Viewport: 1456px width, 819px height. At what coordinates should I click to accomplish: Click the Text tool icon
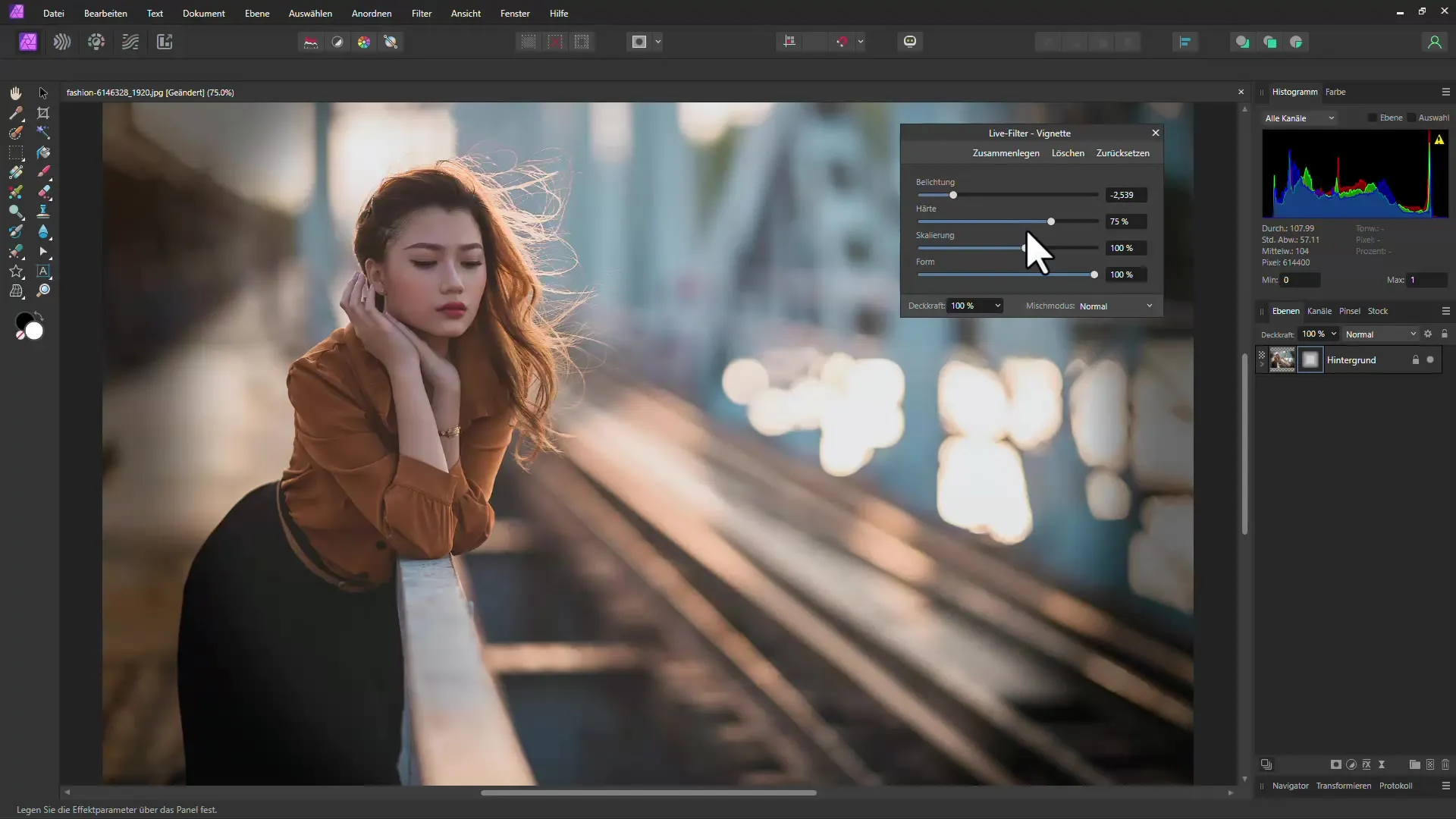(x=43, y=270)
